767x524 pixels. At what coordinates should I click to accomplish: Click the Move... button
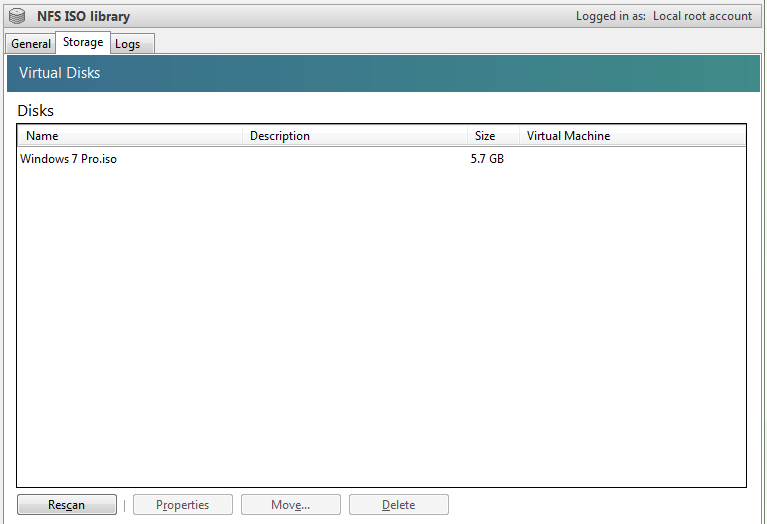tap(291, 505)
